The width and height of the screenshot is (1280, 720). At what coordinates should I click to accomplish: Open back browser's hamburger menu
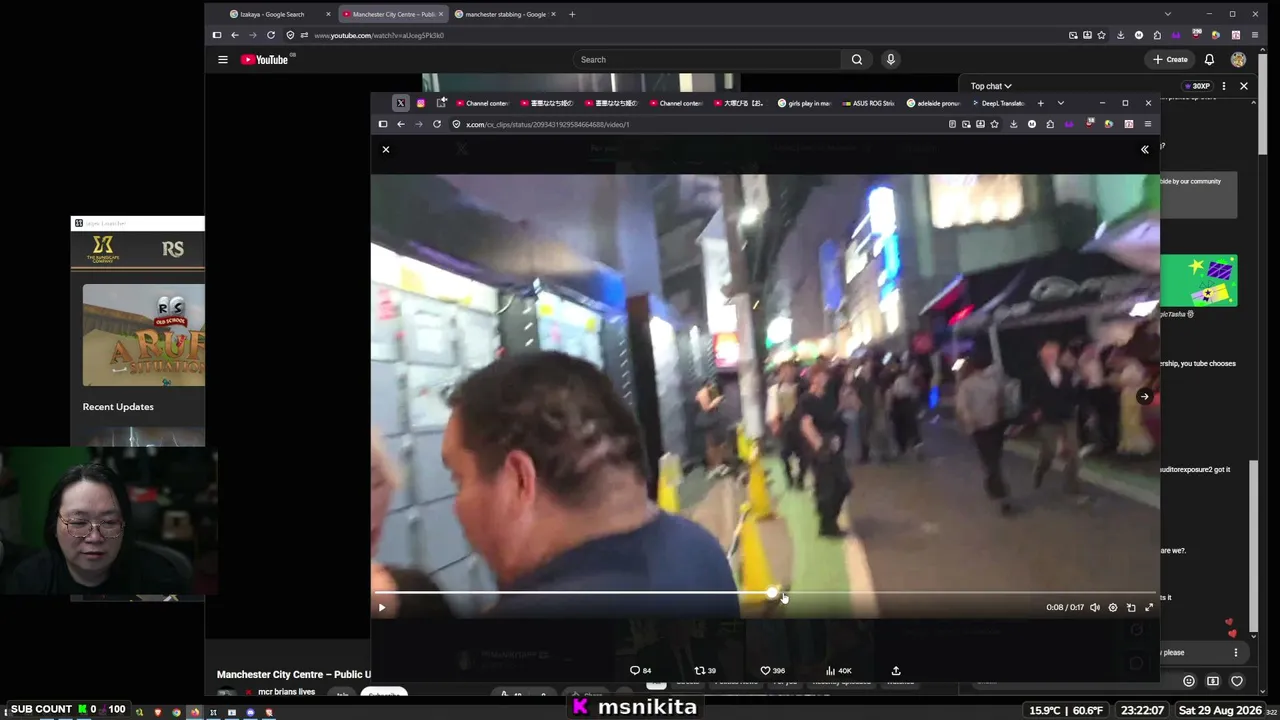[x=1255, y=35]
